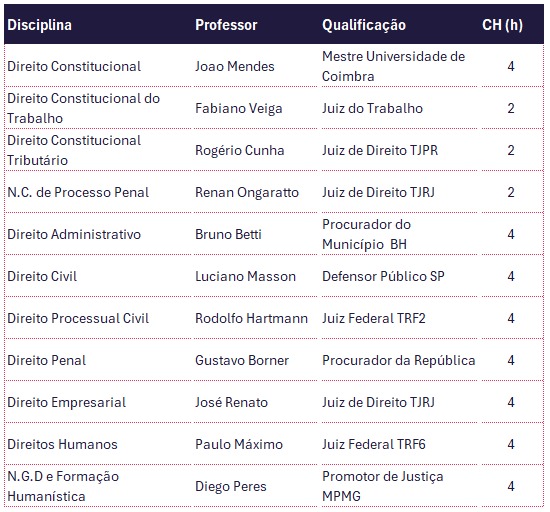Viewport: 550px width, 512px height.
Task: Select the Professor column header
Action: pyautogui.click(x=255, y=25)
